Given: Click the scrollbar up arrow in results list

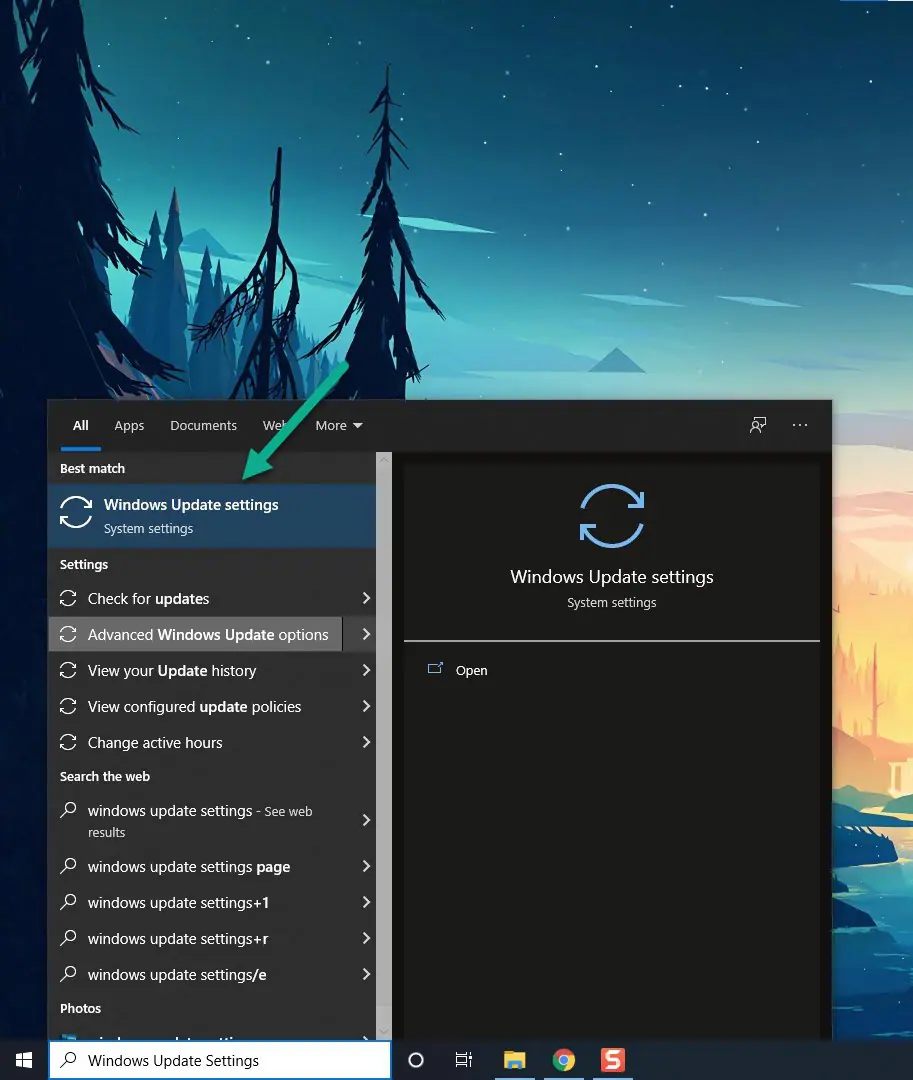Looking at the screenshot, I should coord(384,459).
